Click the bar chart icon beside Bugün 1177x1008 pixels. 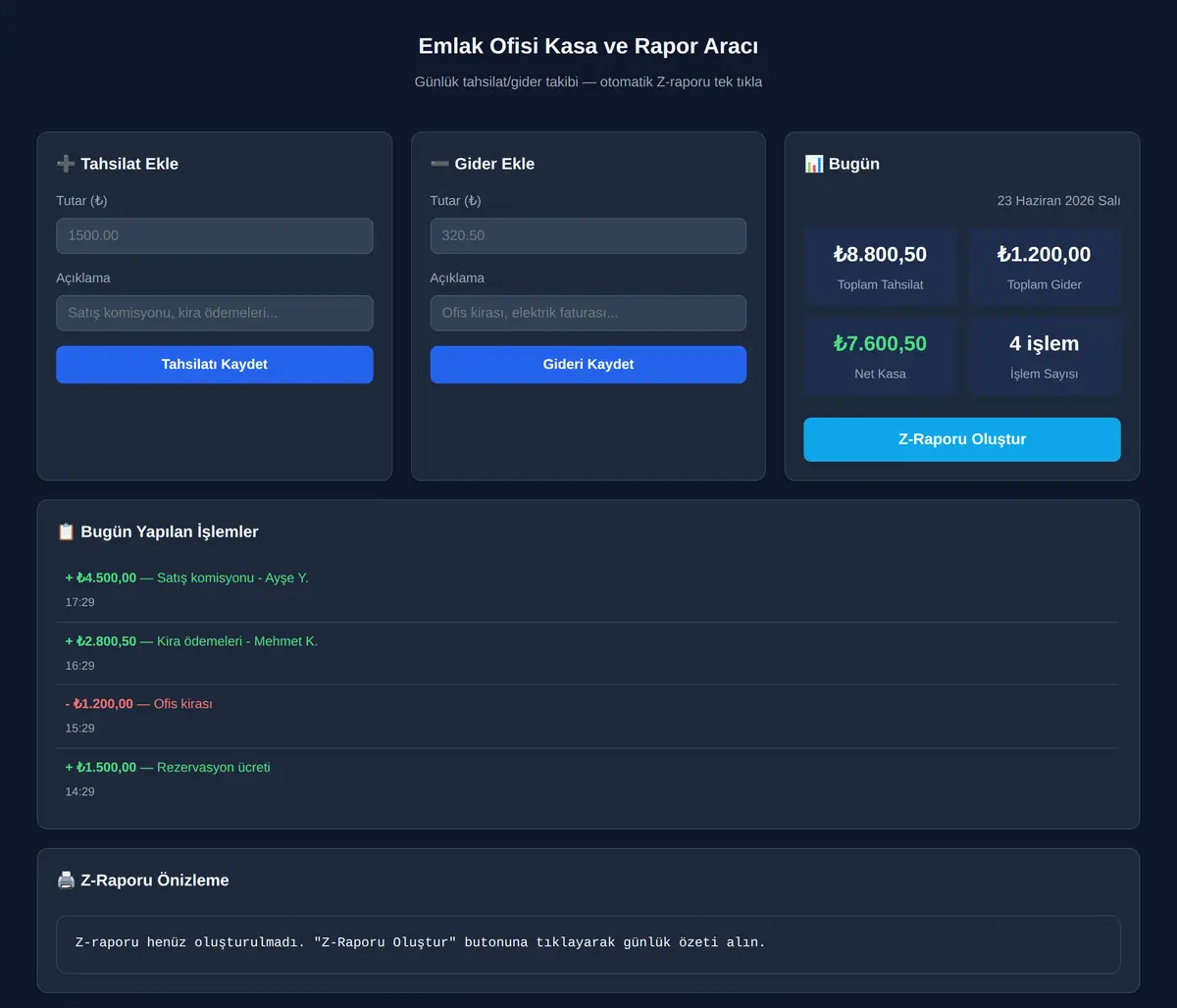814,164
